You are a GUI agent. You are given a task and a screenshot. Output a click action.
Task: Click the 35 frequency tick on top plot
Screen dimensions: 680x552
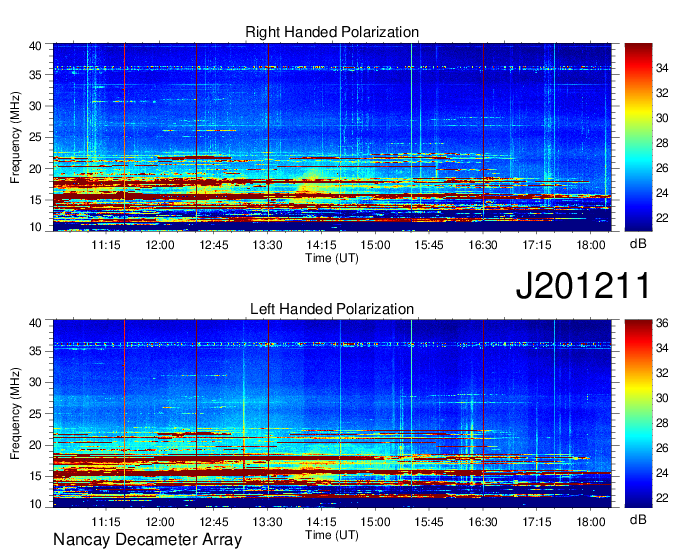35,75
